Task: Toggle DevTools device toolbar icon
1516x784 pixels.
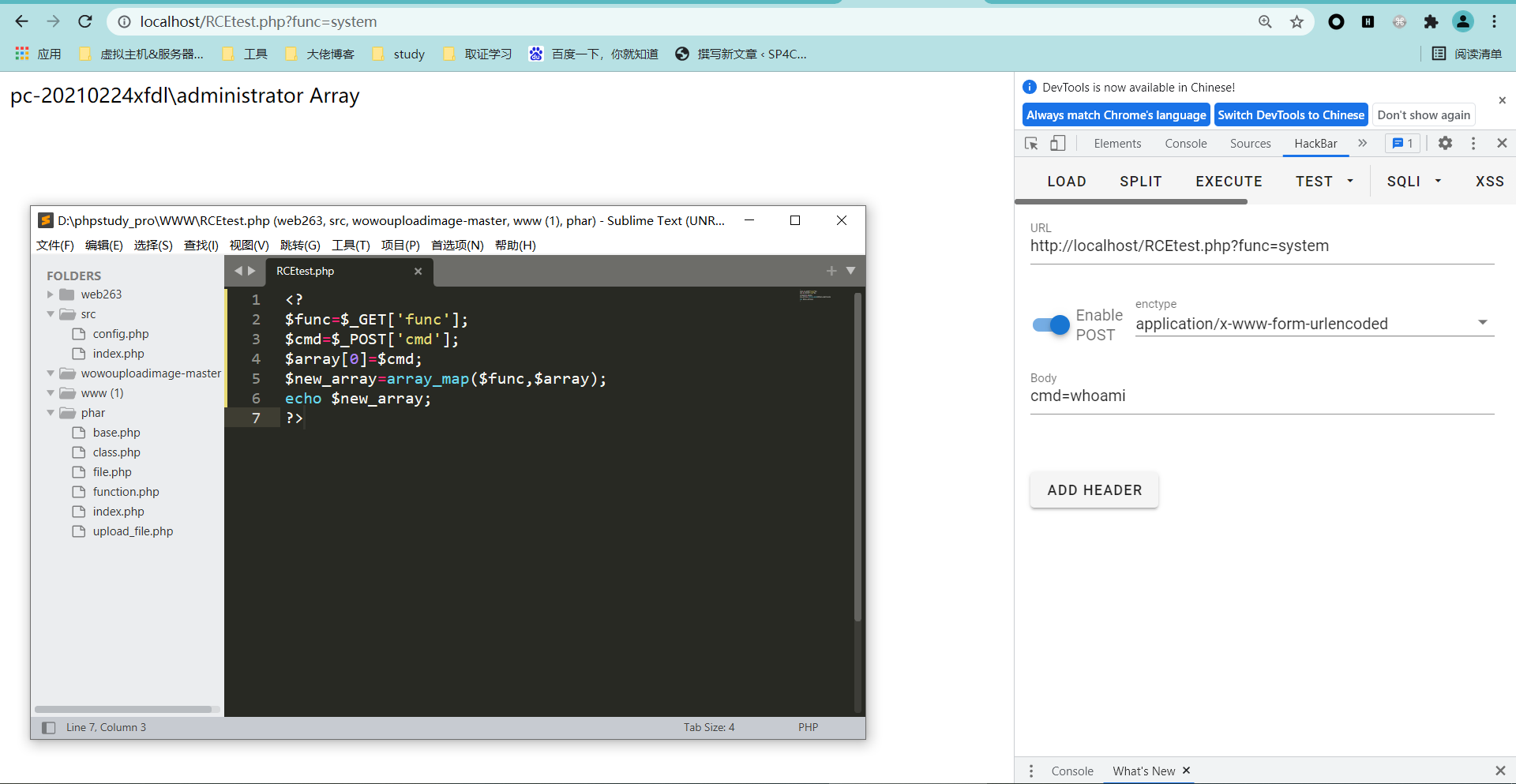Action: click(1058, 143)
